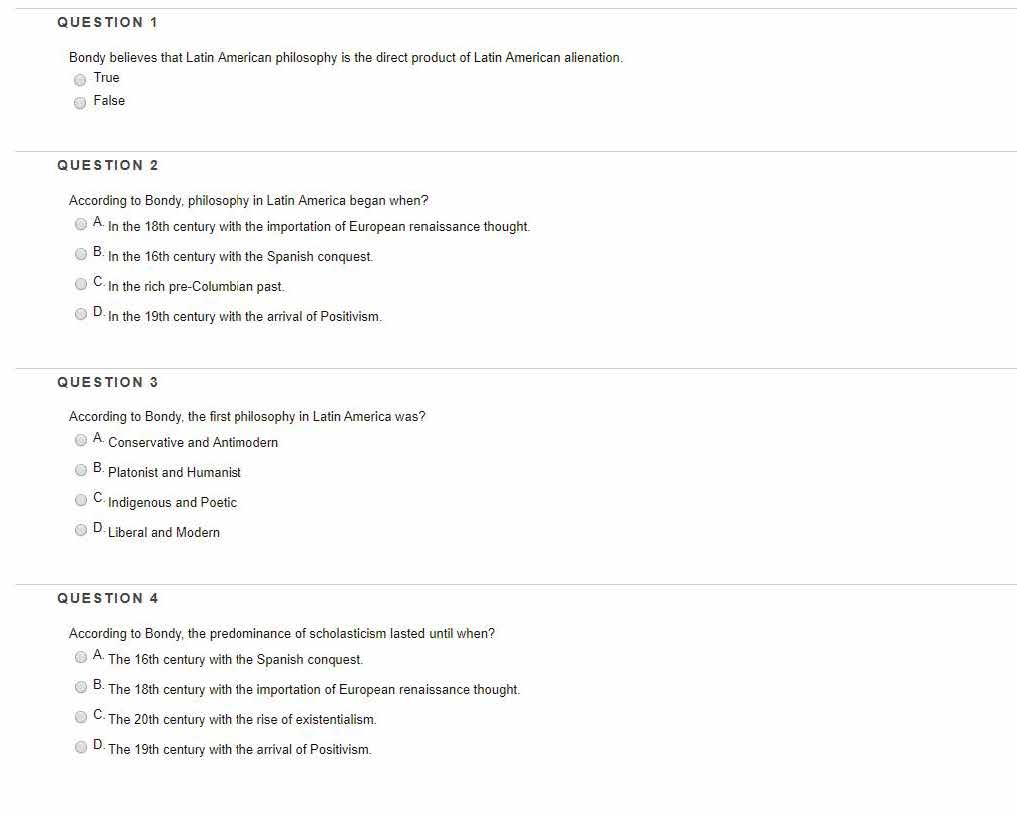
Task: Choose 'In the rich pre-Columbian past' radio
Action: (81, 284)
